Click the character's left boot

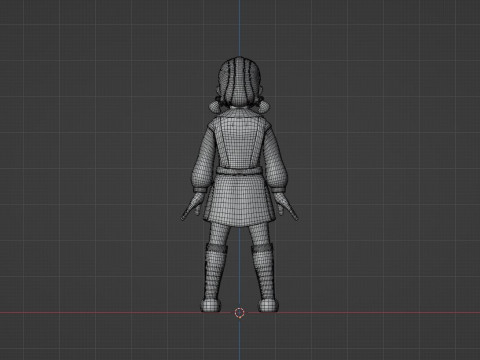point(213,277)
